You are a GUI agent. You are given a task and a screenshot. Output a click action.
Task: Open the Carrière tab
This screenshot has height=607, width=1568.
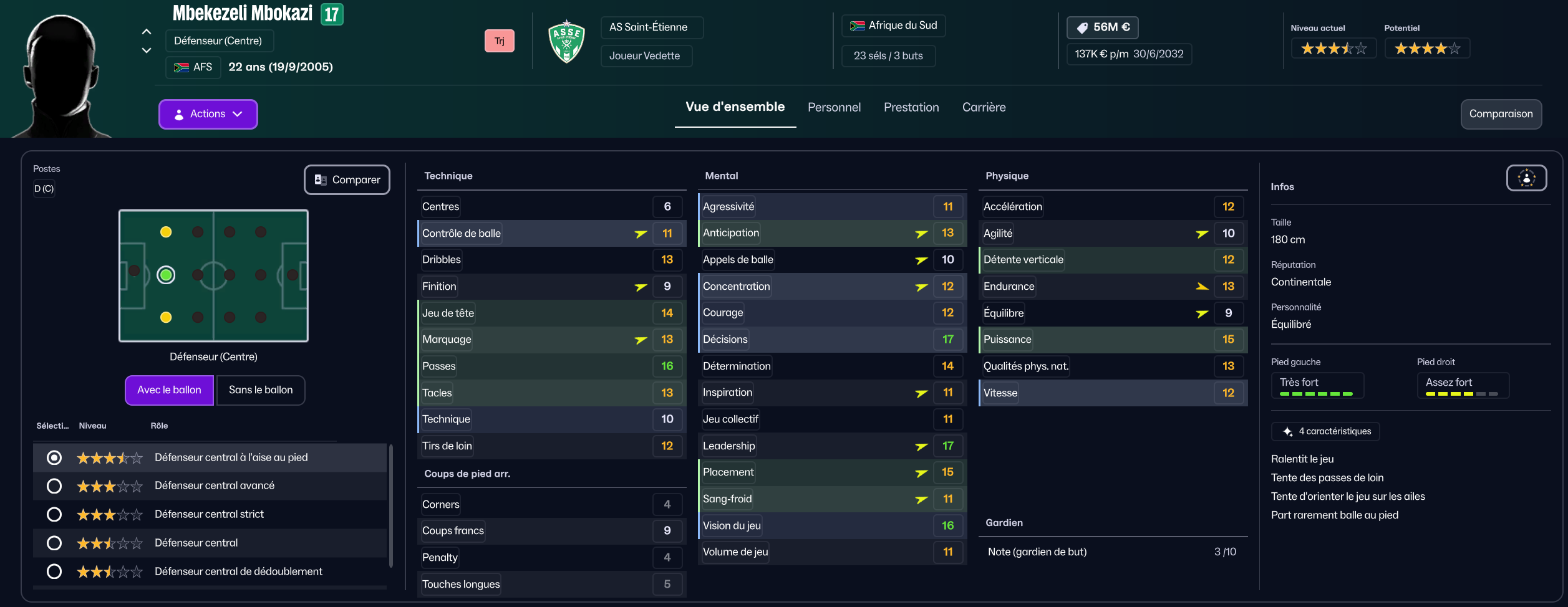point(984,107)
